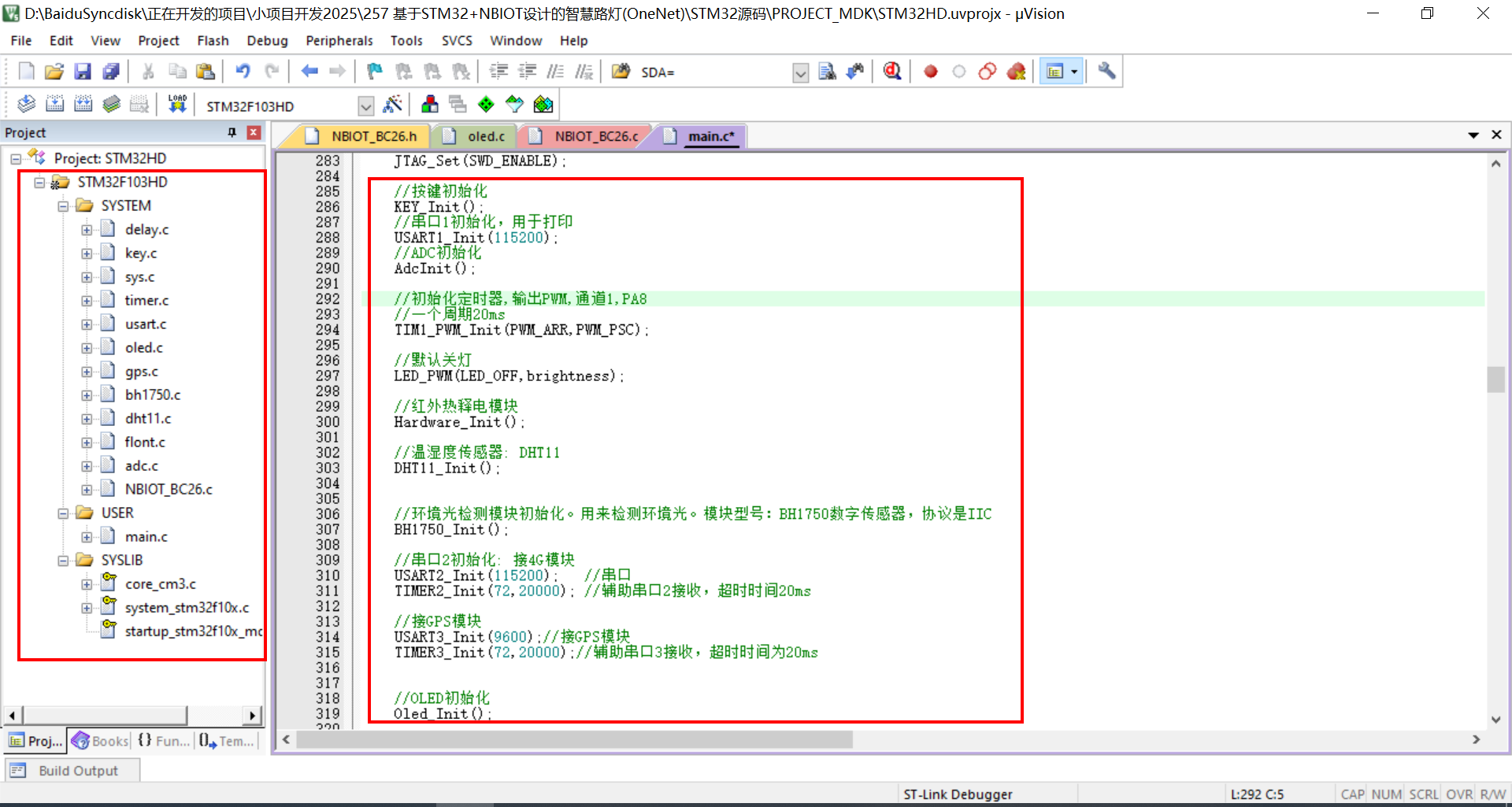Image resolution: width=1512 pixels, height=807 pixels.
Task: Open Options for Target magic wand icon
Action: point(392,104)
